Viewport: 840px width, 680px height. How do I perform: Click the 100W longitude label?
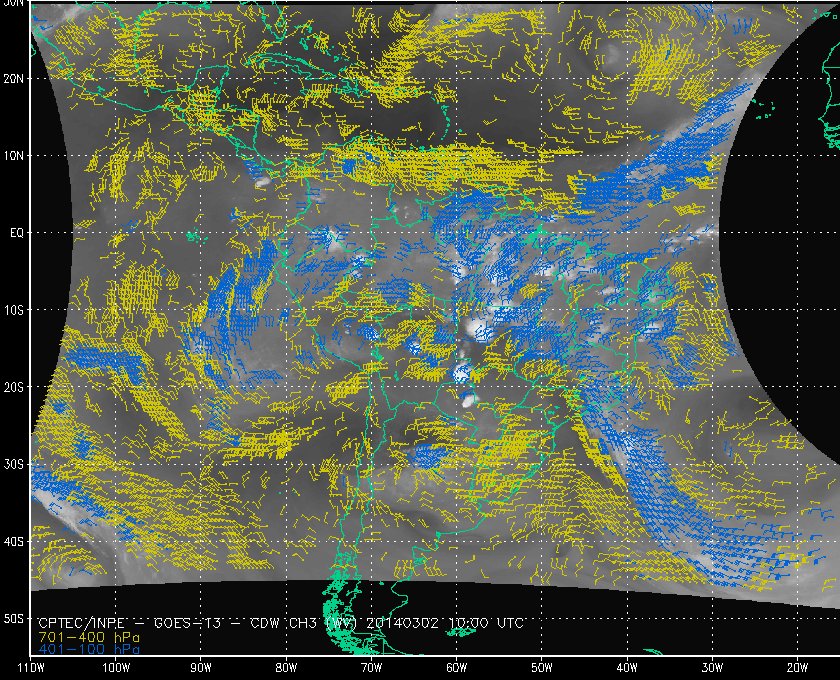point(116,668)
